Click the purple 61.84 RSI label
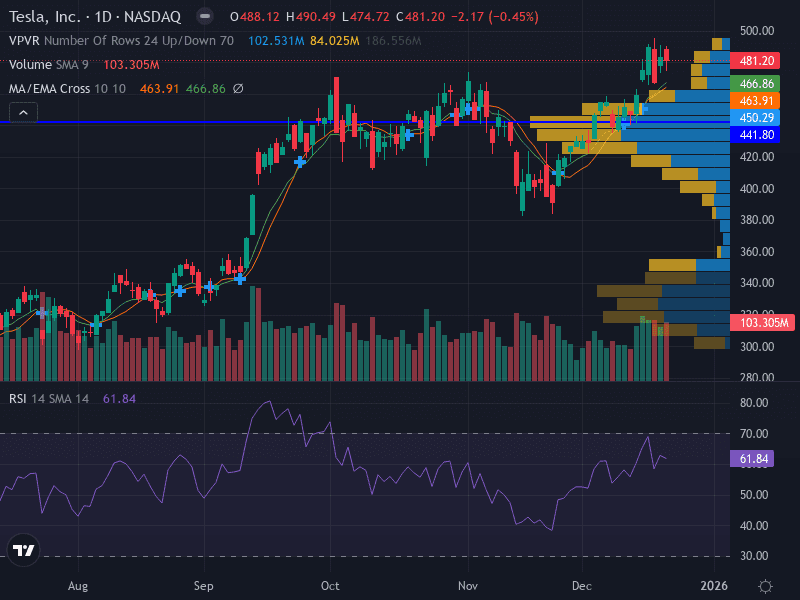This screenshot has width=800, height=600. 753,459
